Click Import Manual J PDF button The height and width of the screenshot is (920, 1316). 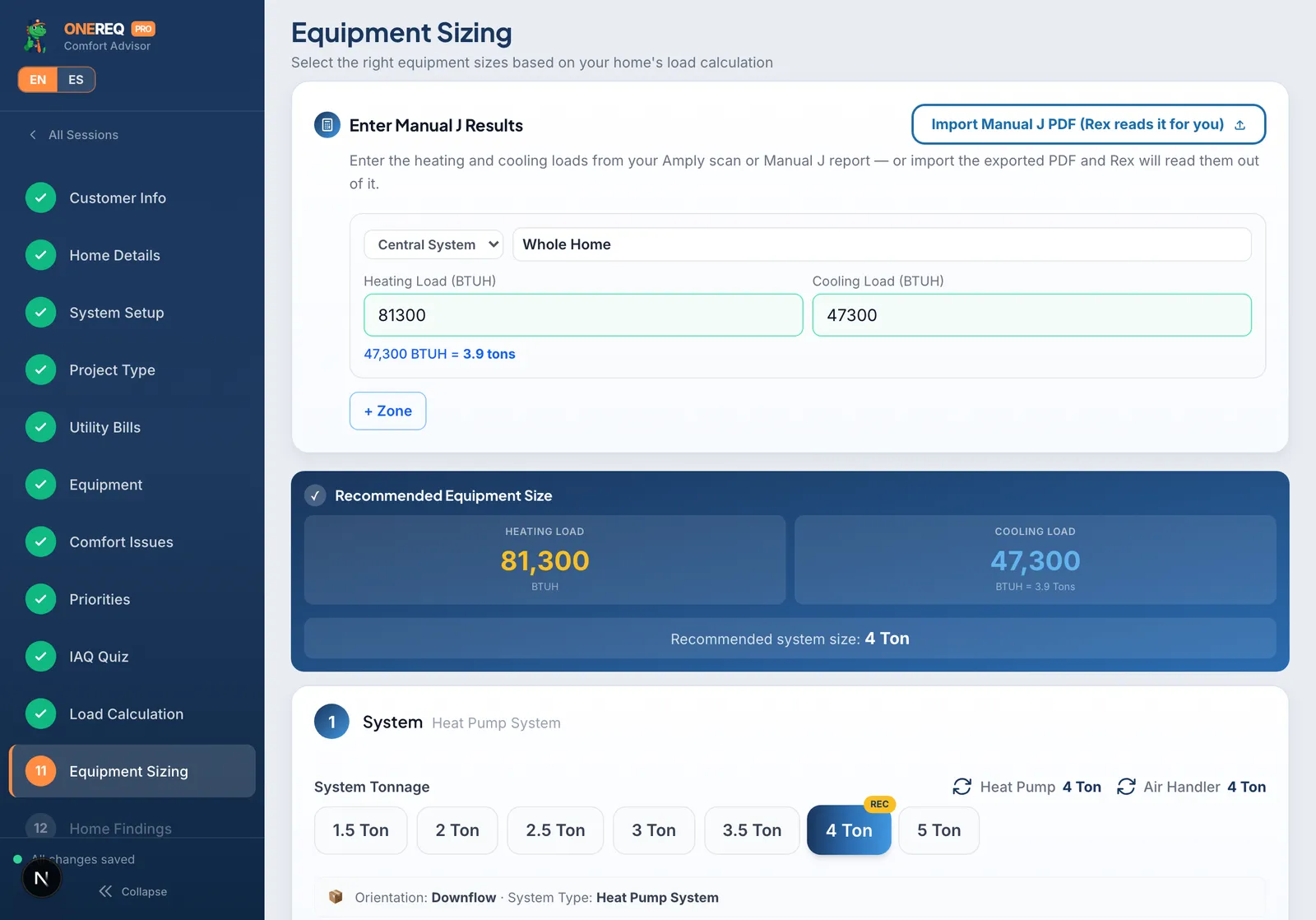1088,124
